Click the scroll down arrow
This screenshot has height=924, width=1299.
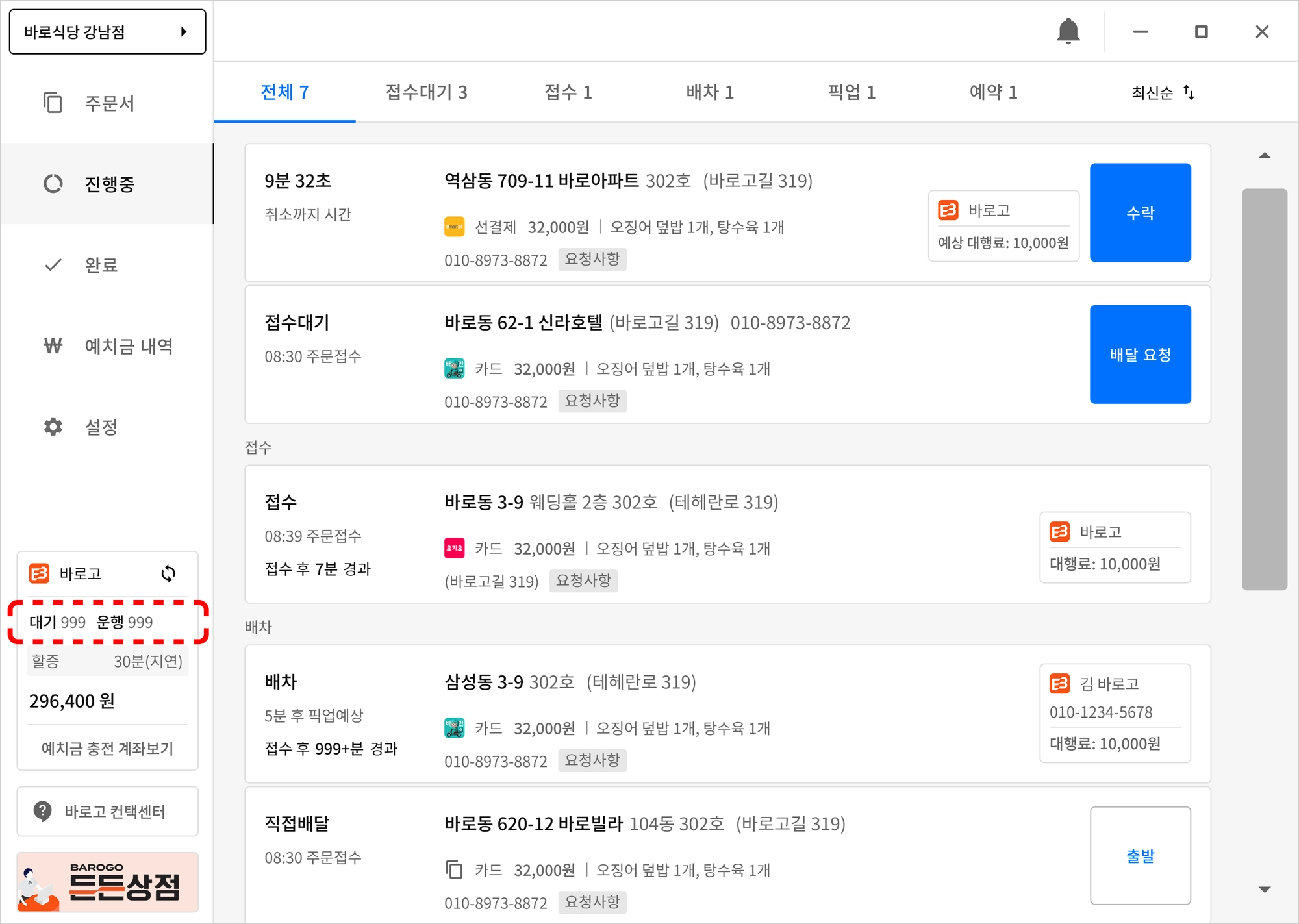pyautogui.click(x=1265, y=890)
